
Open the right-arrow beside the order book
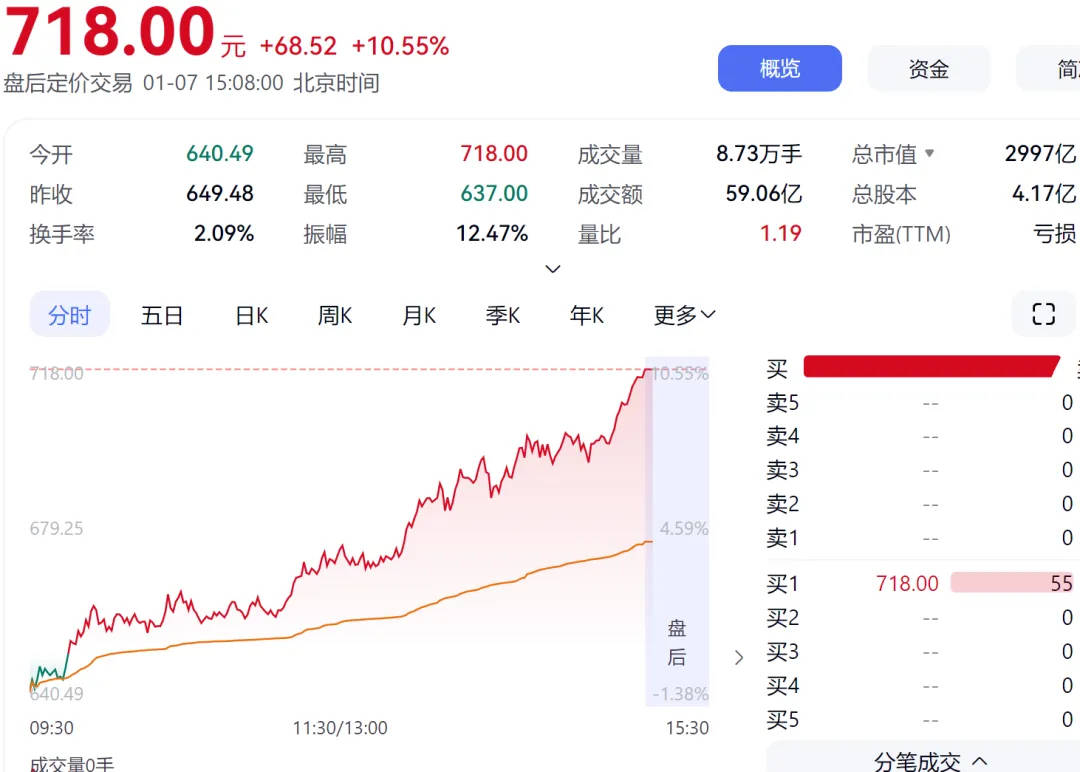(739, 657)
